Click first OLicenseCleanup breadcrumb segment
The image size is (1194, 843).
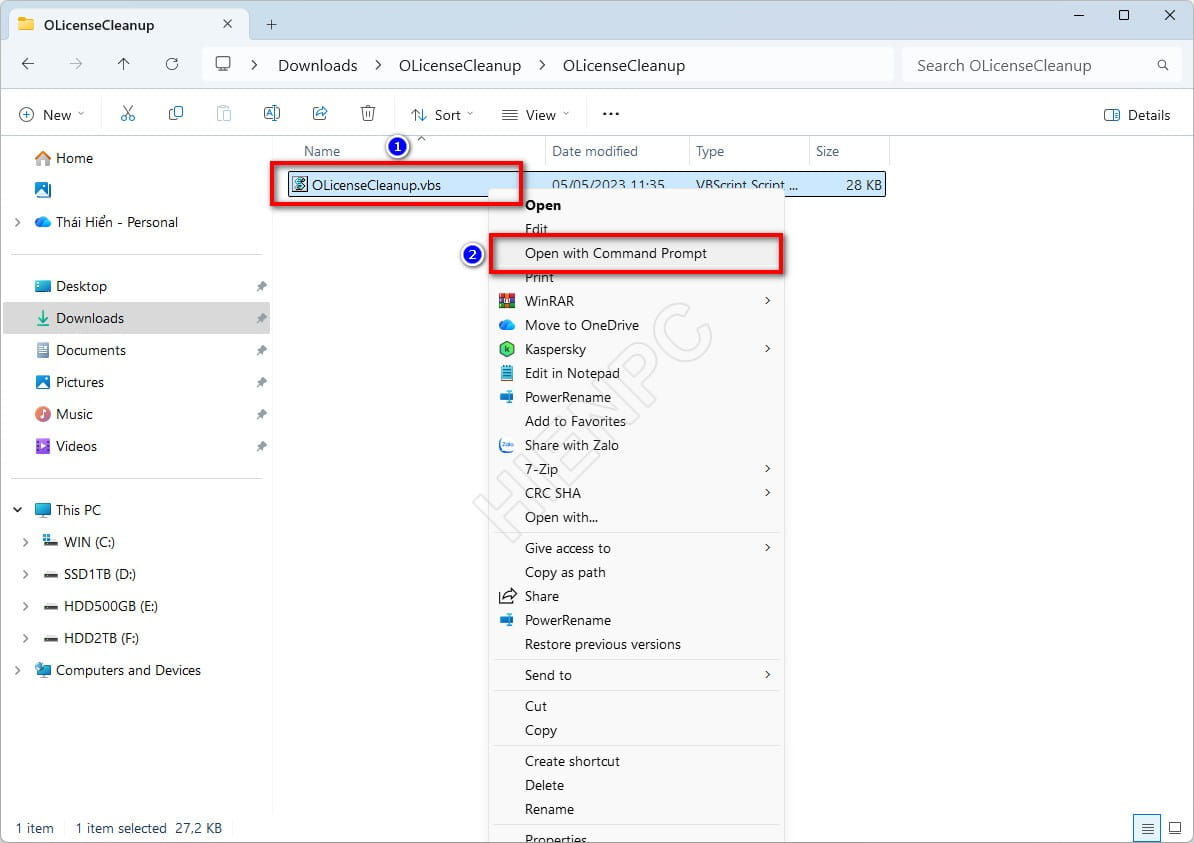(x=460, y=65)
